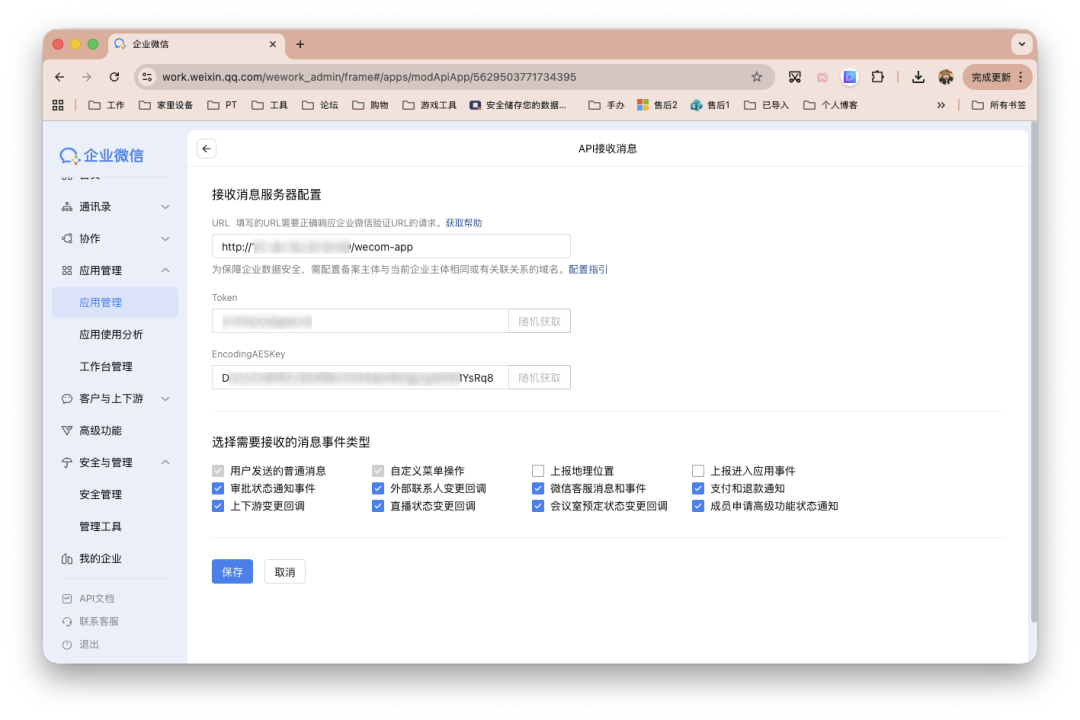Screen dimensions: 1080x720
Task: Open the 配置指引 link
Action: pyautogui.click(x=586, y=269)
